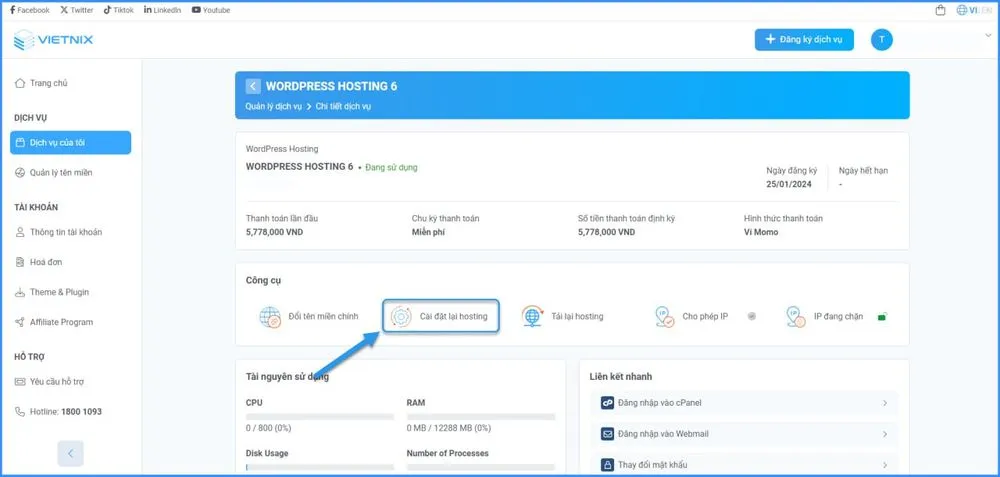
Task: Click Quản lý dịch vụ breadcrumb
Action: click(274, 106)
